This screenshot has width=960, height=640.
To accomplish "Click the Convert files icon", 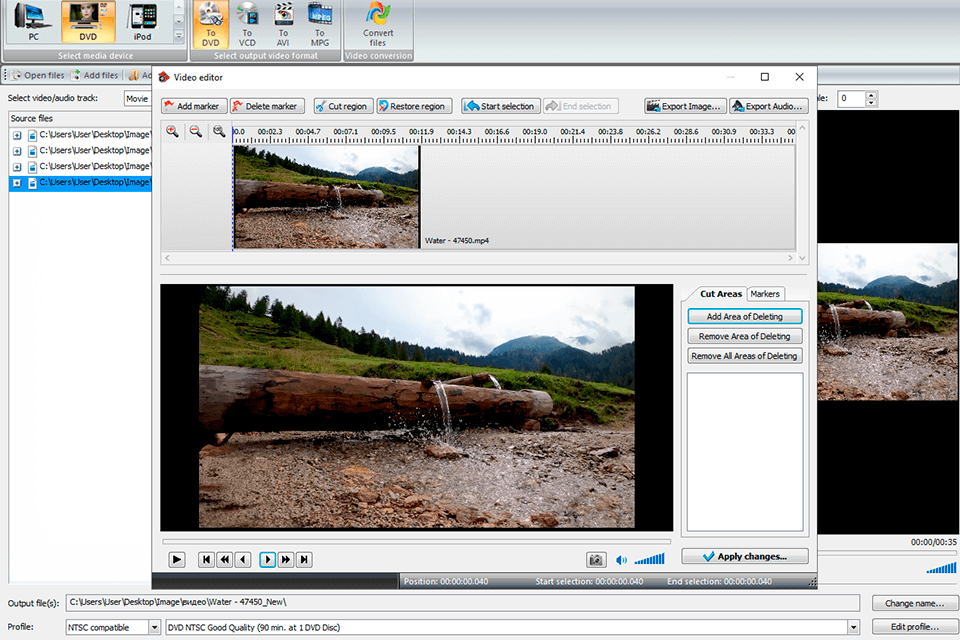I will tap(378, 24).
